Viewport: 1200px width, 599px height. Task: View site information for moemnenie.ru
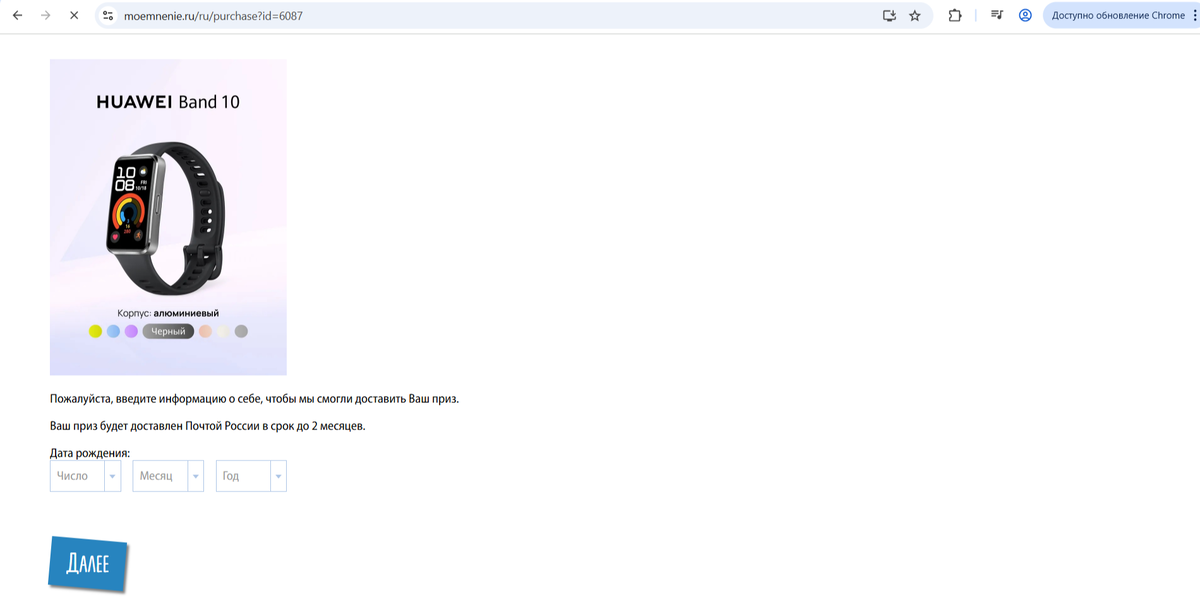click(109, 16)
